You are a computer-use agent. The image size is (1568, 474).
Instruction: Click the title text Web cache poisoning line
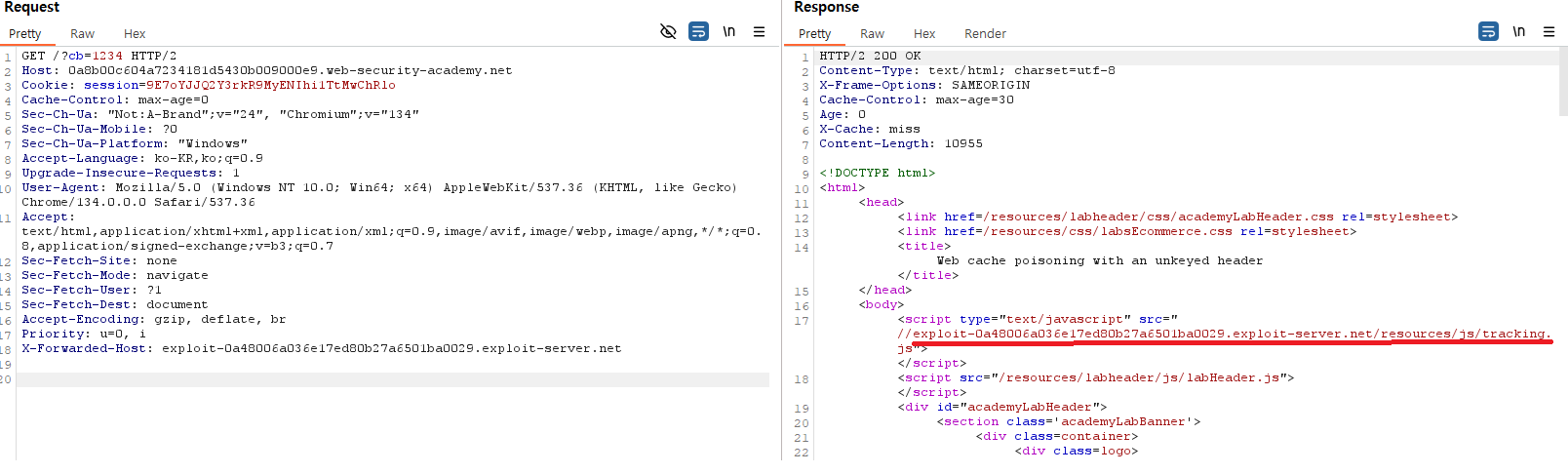coord(1100,261)
